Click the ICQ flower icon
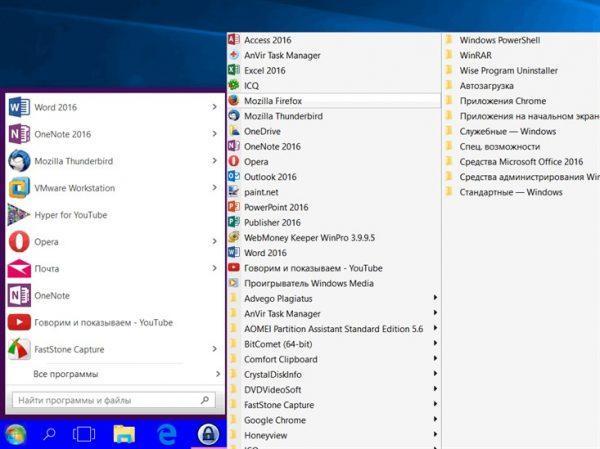This screenshot has width=600, height=449. [x=234, y=85]
